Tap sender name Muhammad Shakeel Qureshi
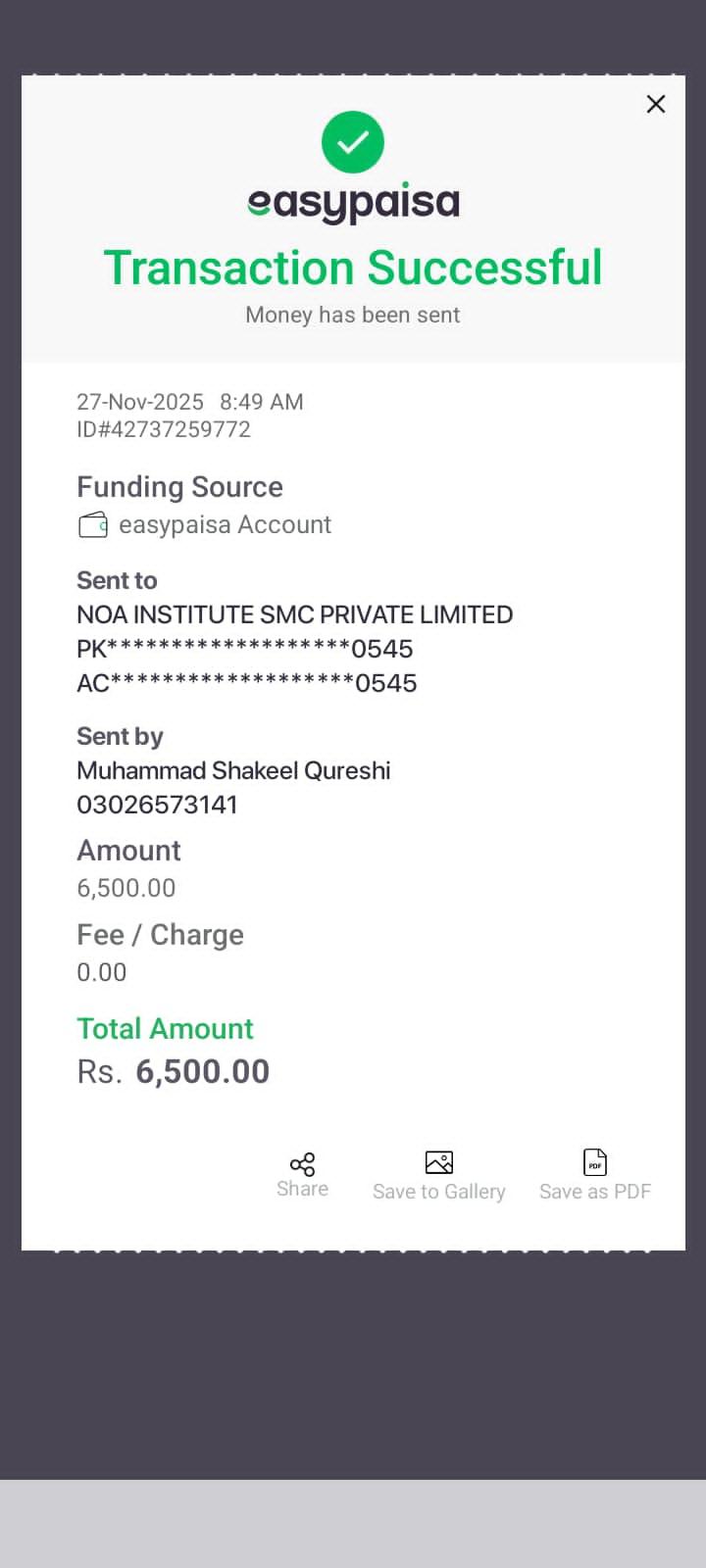Screen dimensions: 706x1568 click(x=233, y=770)
